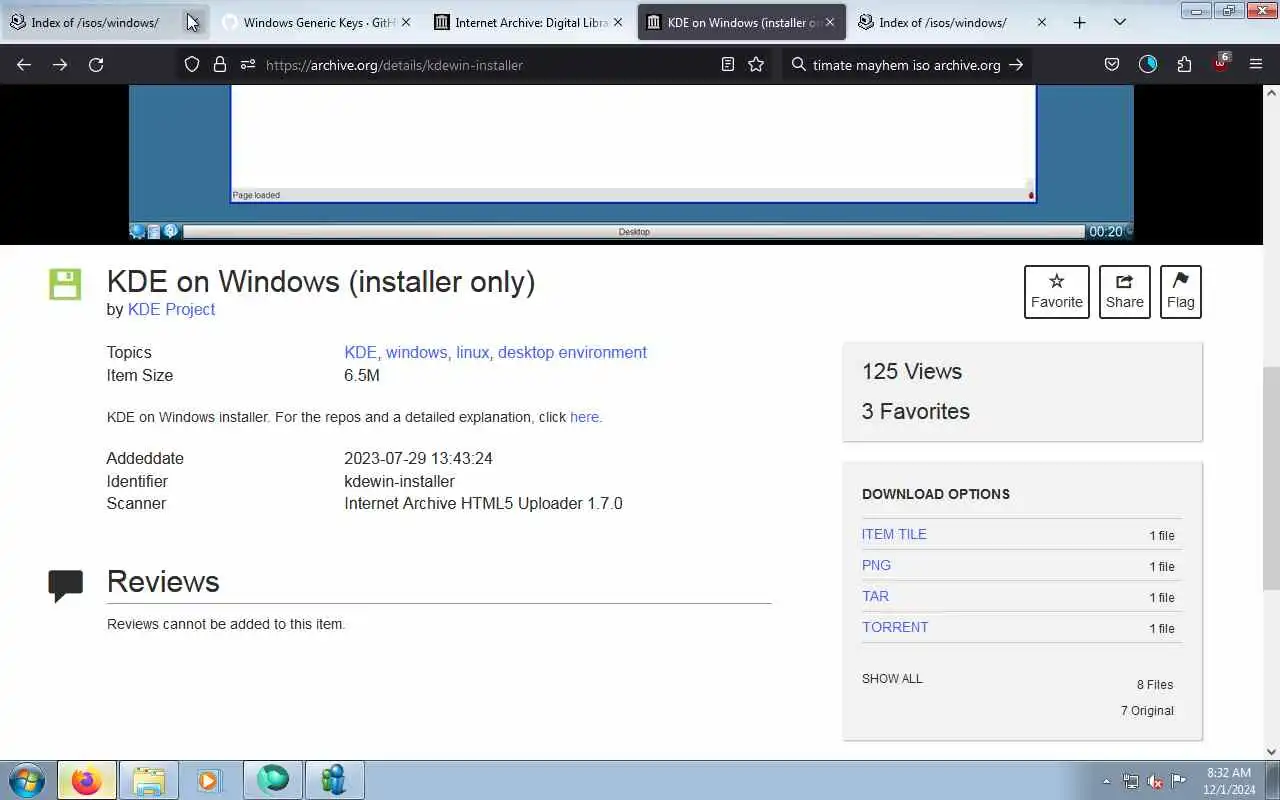Download the ITEM TILE file
The width and height of the screenshot is (1280, 800).
point(894,534)
